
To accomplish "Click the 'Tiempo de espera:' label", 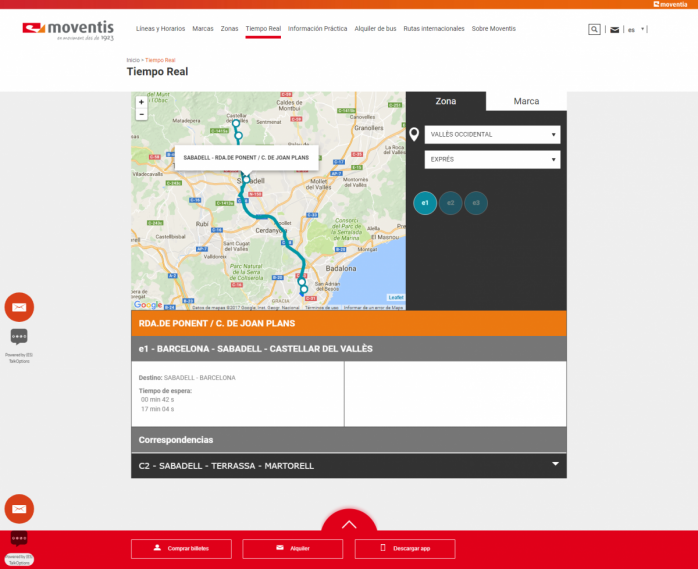I will pyautogui.click(x=165, y=391).
